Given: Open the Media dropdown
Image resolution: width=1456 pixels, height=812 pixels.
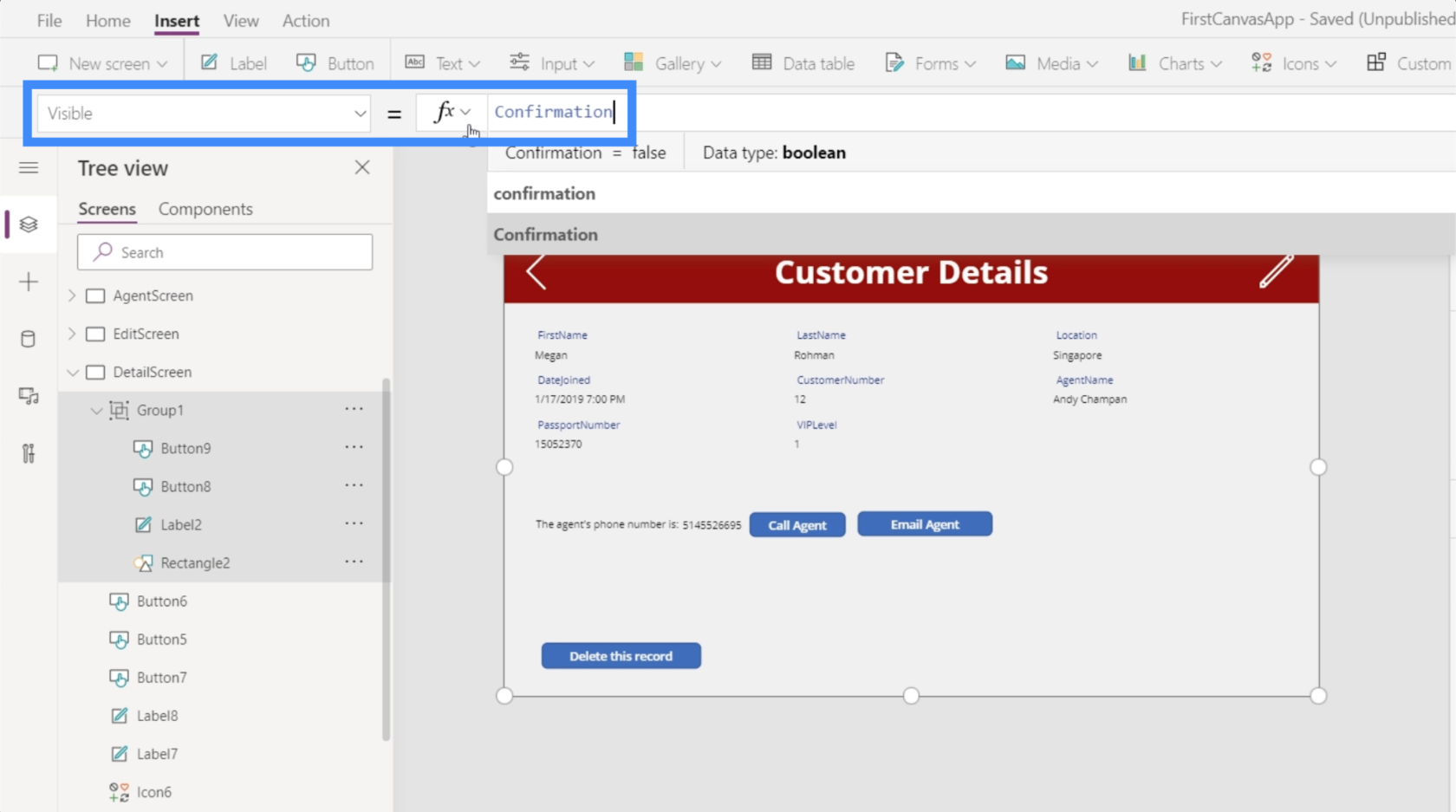Looking at the screenshot, I should pyautogui.click(x=1051, y=63).
